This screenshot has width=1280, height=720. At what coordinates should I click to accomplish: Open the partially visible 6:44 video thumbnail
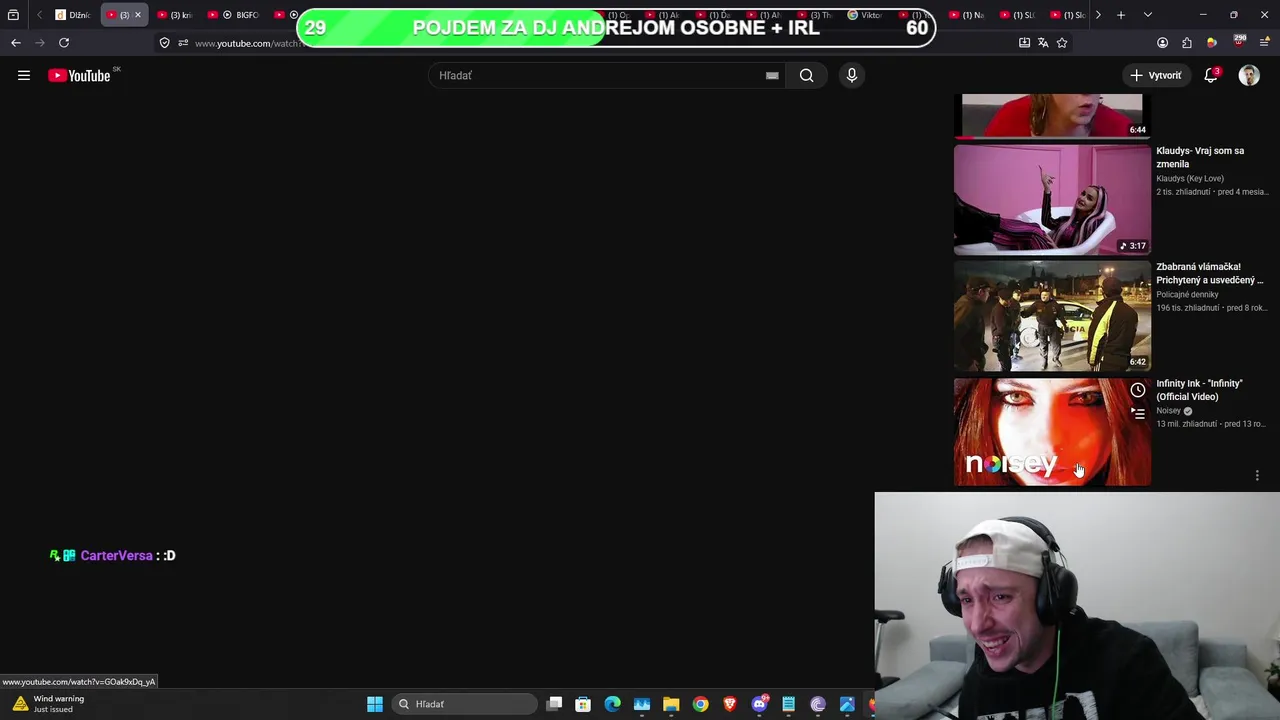point(1052,116)
